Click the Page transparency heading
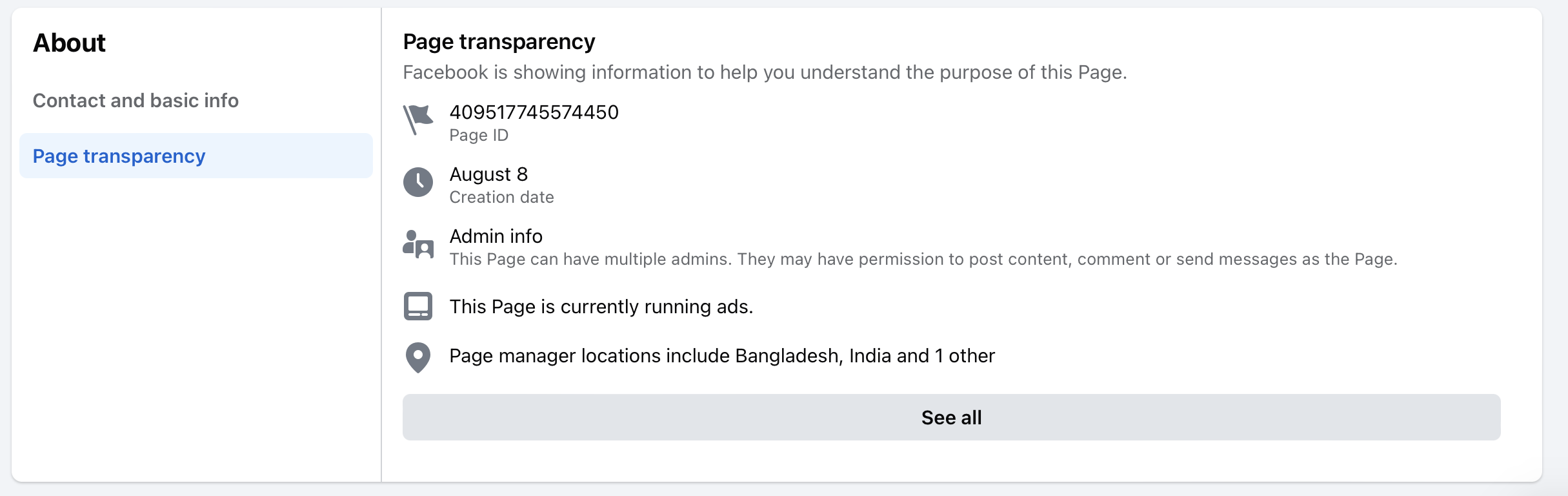Screen dimensions: 1568x496 coord(499,42)
